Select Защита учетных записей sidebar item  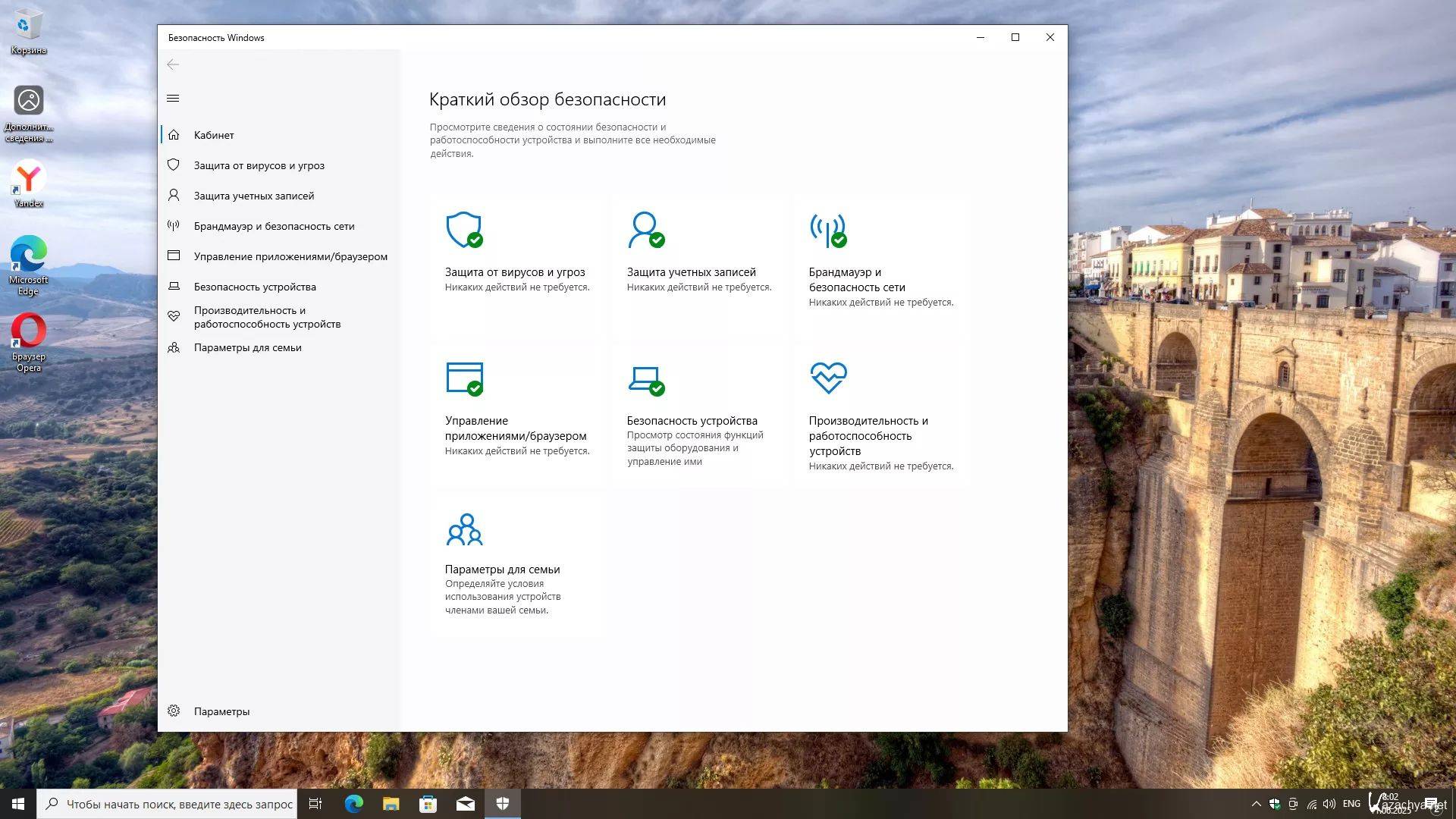tap(253, 196)
